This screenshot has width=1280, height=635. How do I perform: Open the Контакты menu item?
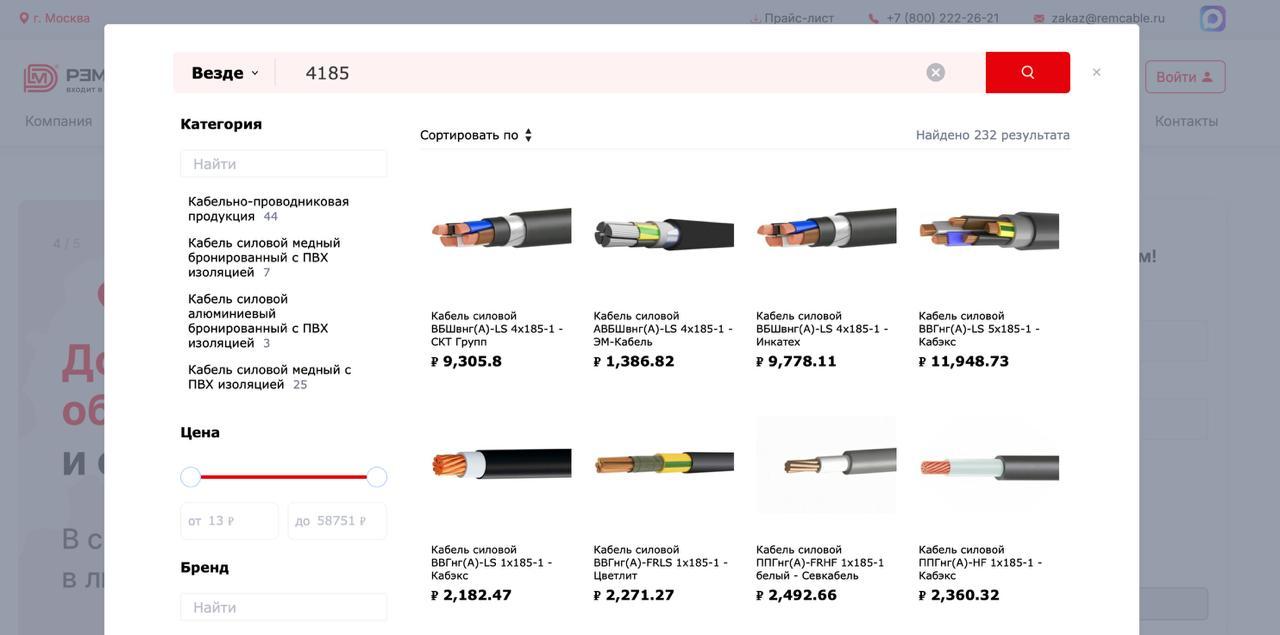[1186, 121]
